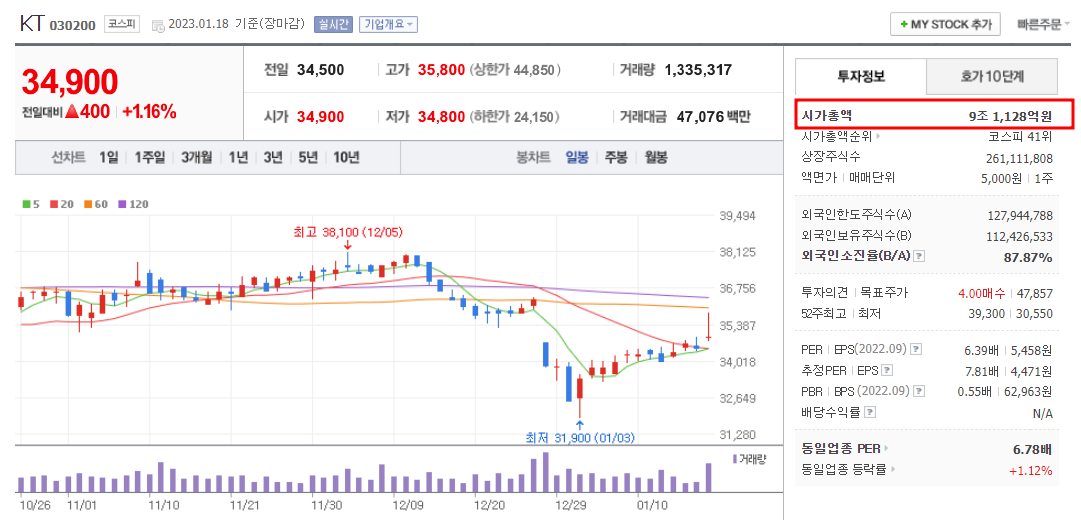Screen dimensions: 1081x520
Task: Open the 동일업종 PER link
Action: pos(841,448)
